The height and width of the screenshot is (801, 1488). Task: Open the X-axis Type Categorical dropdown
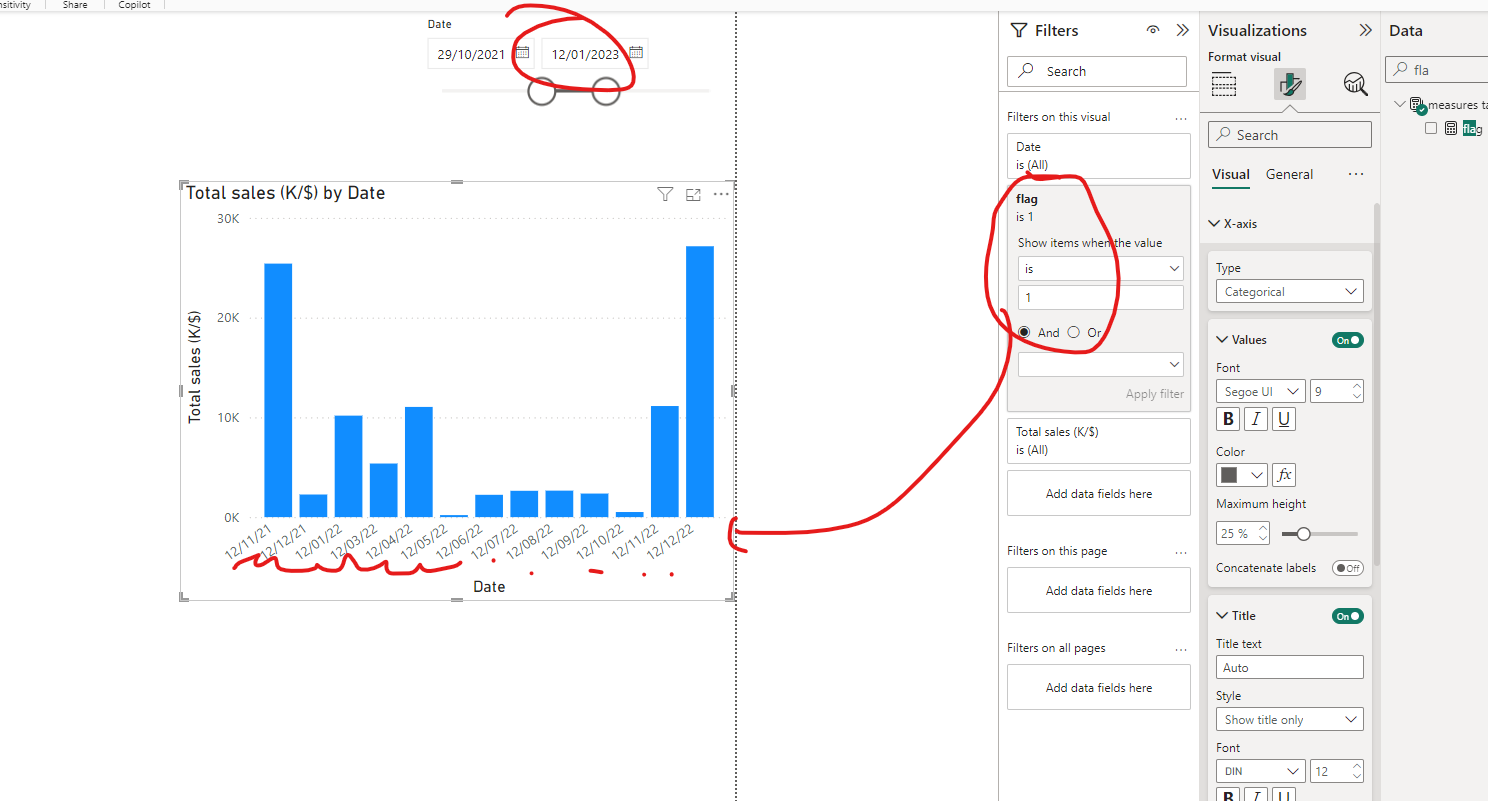[1289, 292]
